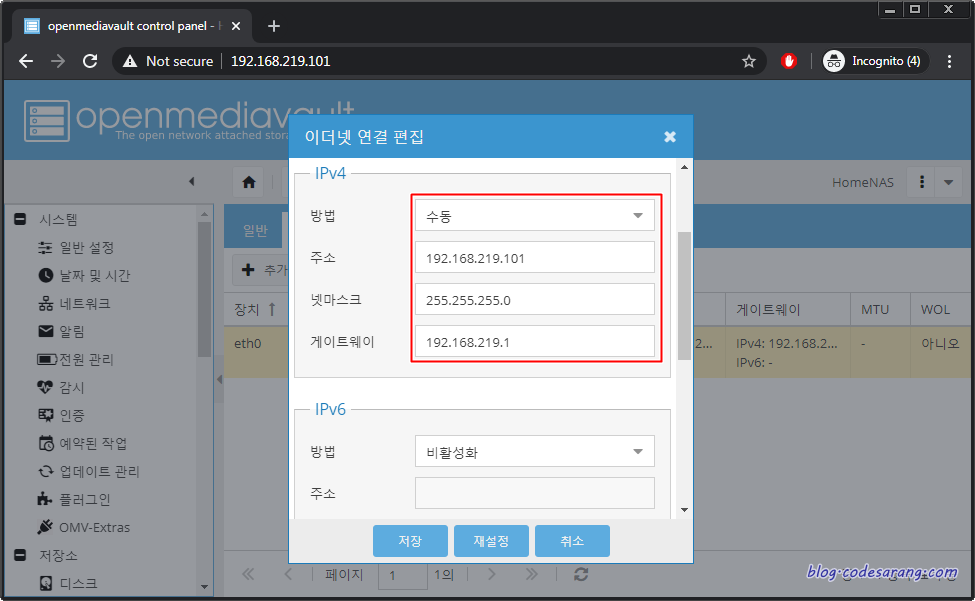Screen dimensions: 975x601
Task: Open the Incognito (4) profile menu
Action: point(876,61)
